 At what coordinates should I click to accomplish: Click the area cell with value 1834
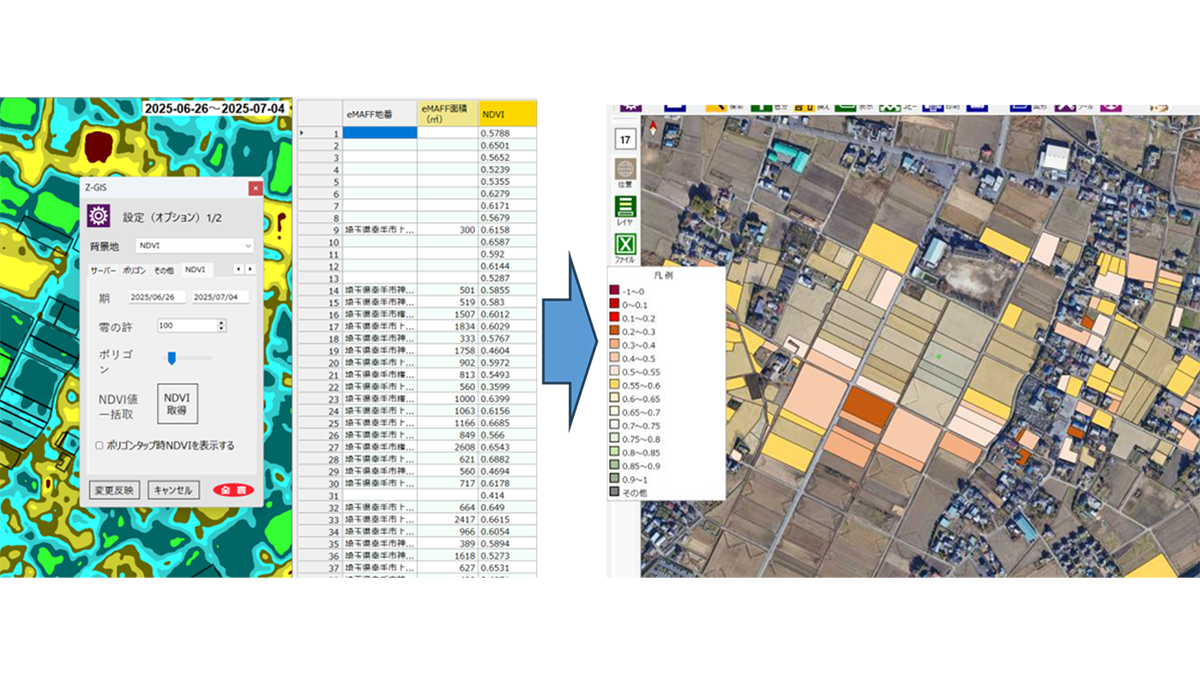448,326
